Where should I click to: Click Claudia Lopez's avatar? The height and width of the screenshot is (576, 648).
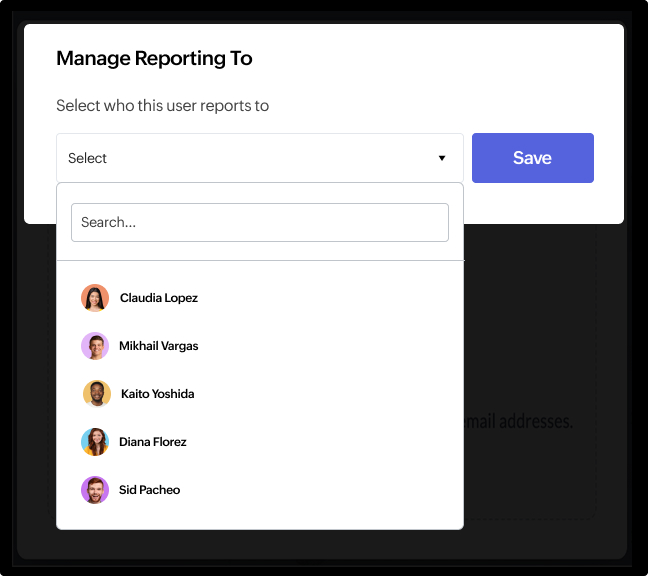click(95, 298)
